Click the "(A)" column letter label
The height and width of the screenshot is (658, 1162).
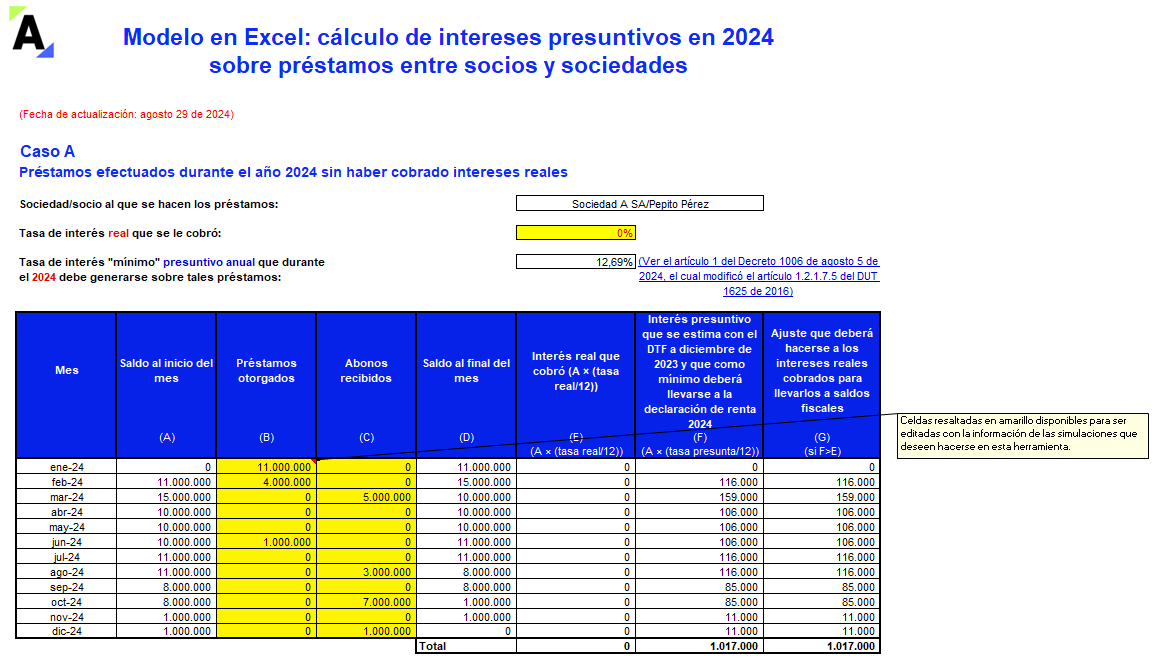click(167, 437)
